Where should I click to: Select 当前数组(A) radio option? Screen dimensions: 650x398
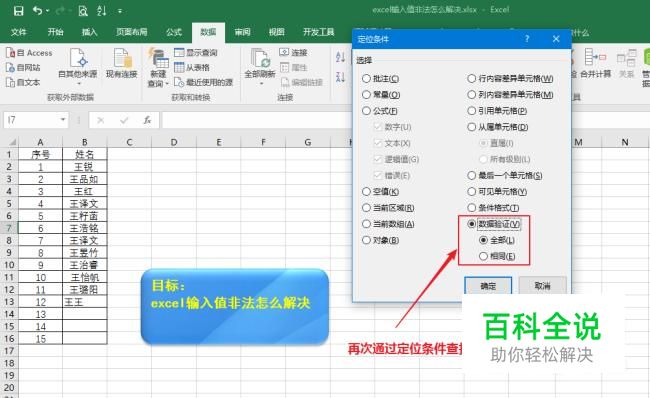pos(388,224)
